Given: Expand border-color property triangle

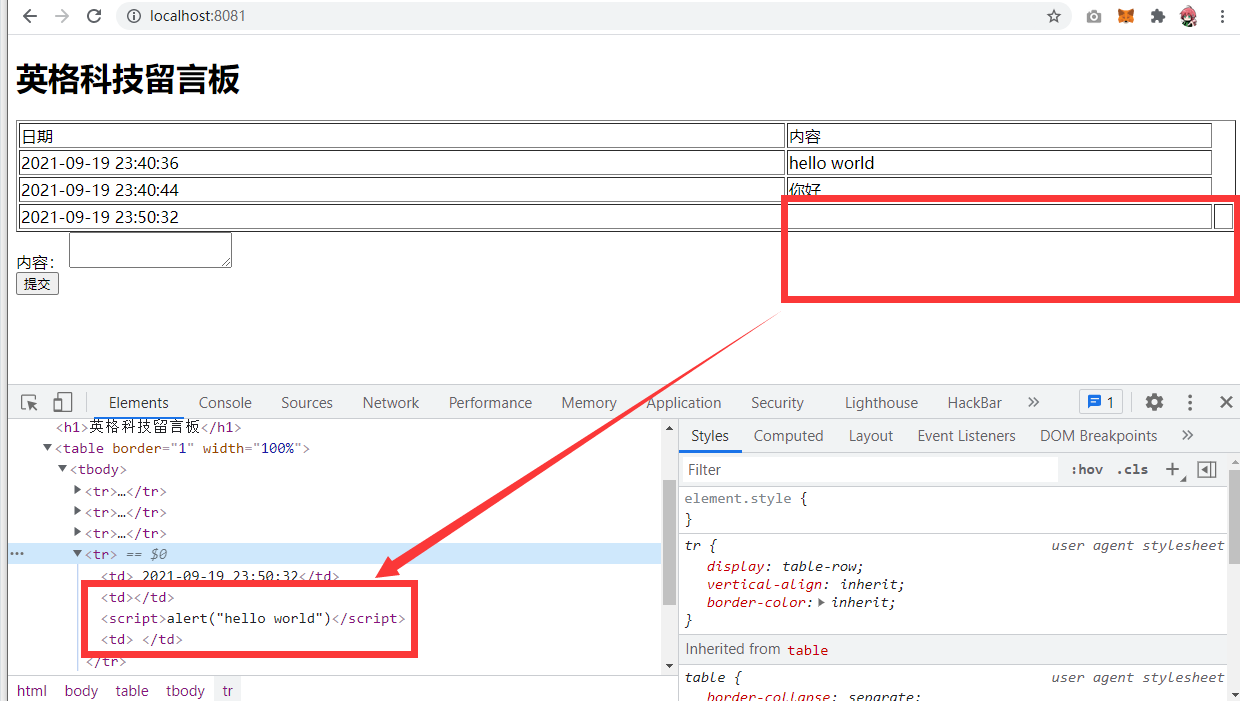Looking at the screenshot, I should 822,602.
